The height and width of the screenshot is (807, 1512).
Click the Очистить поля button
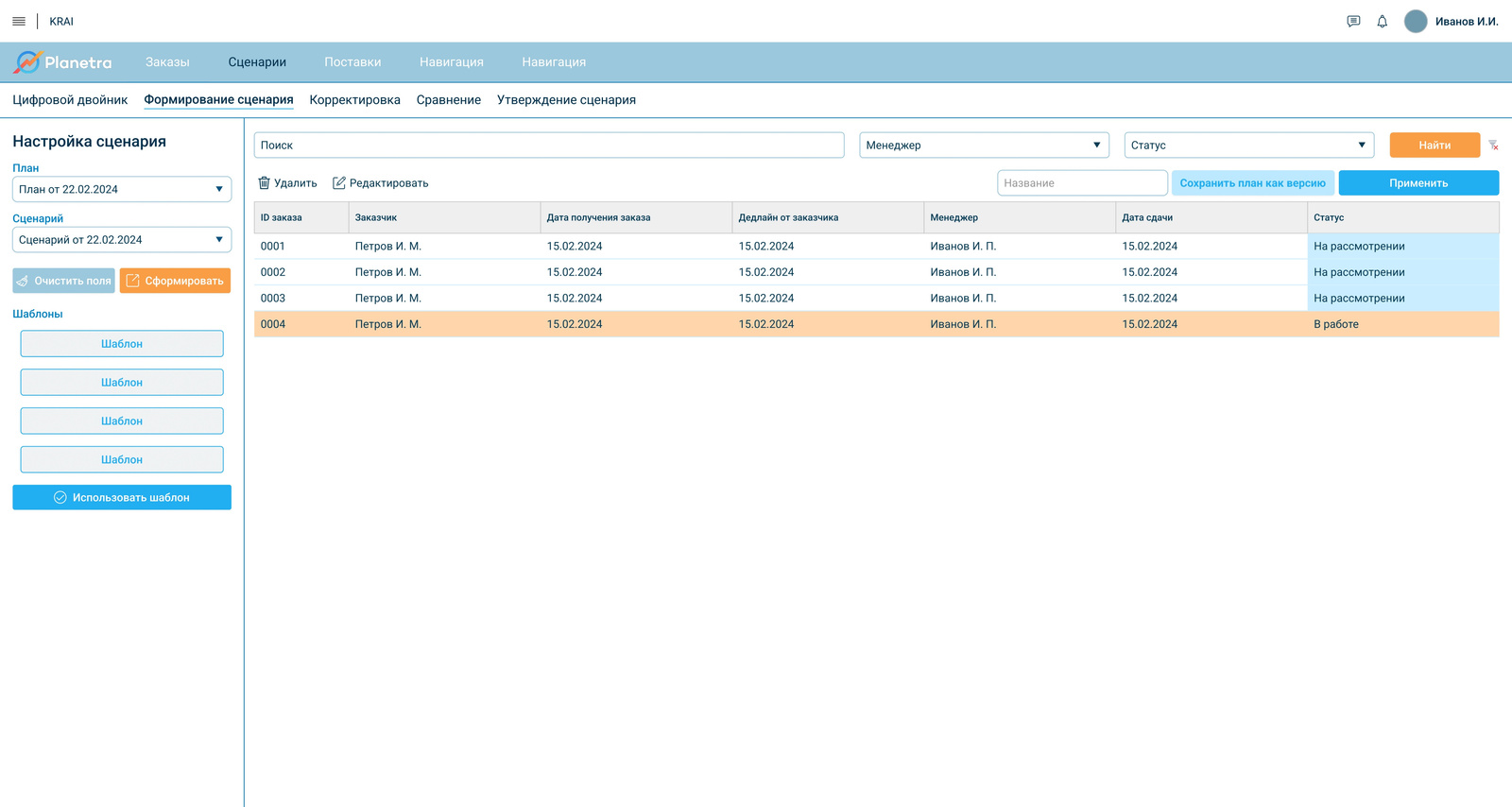point(63,281)
